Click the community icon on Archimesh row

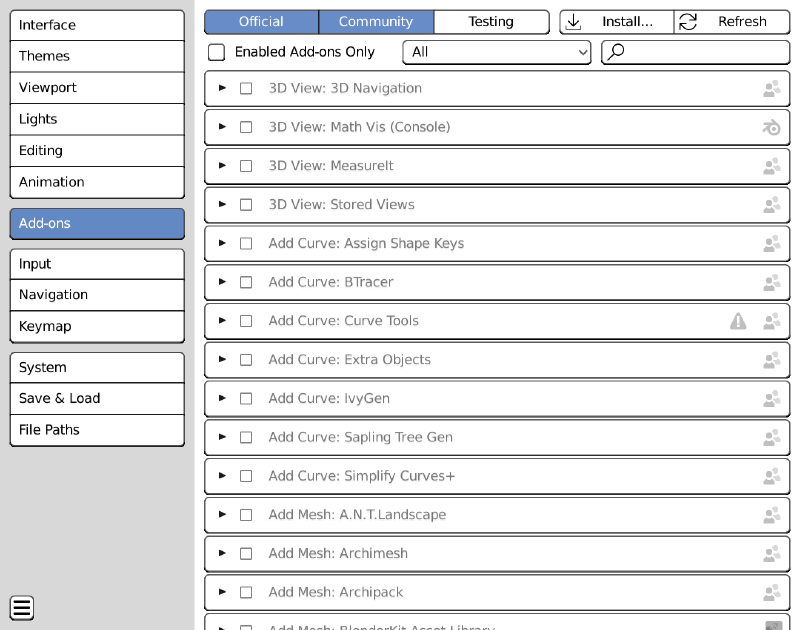coord(771,553)
